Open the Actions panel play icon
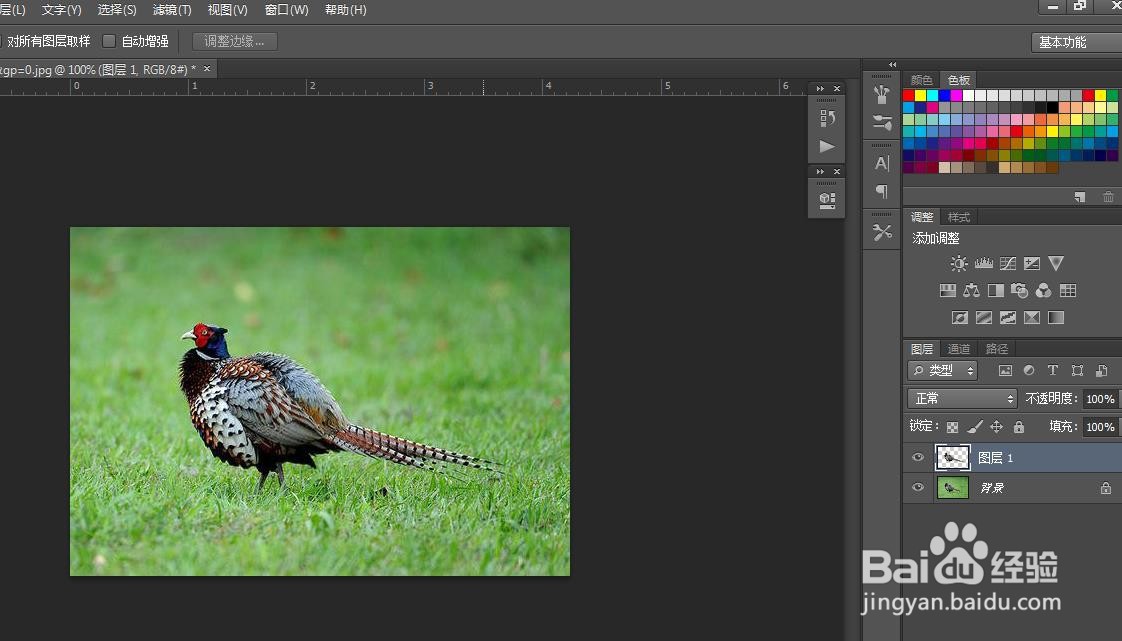1122x641 pixels. 827,147
